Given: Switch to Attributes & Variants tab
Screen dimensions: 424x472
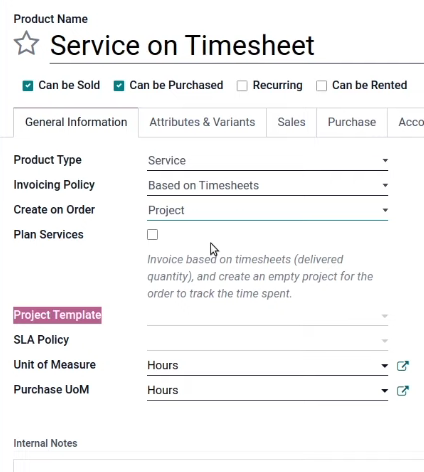Looking at the screenshot, I should tap(202, 122).
